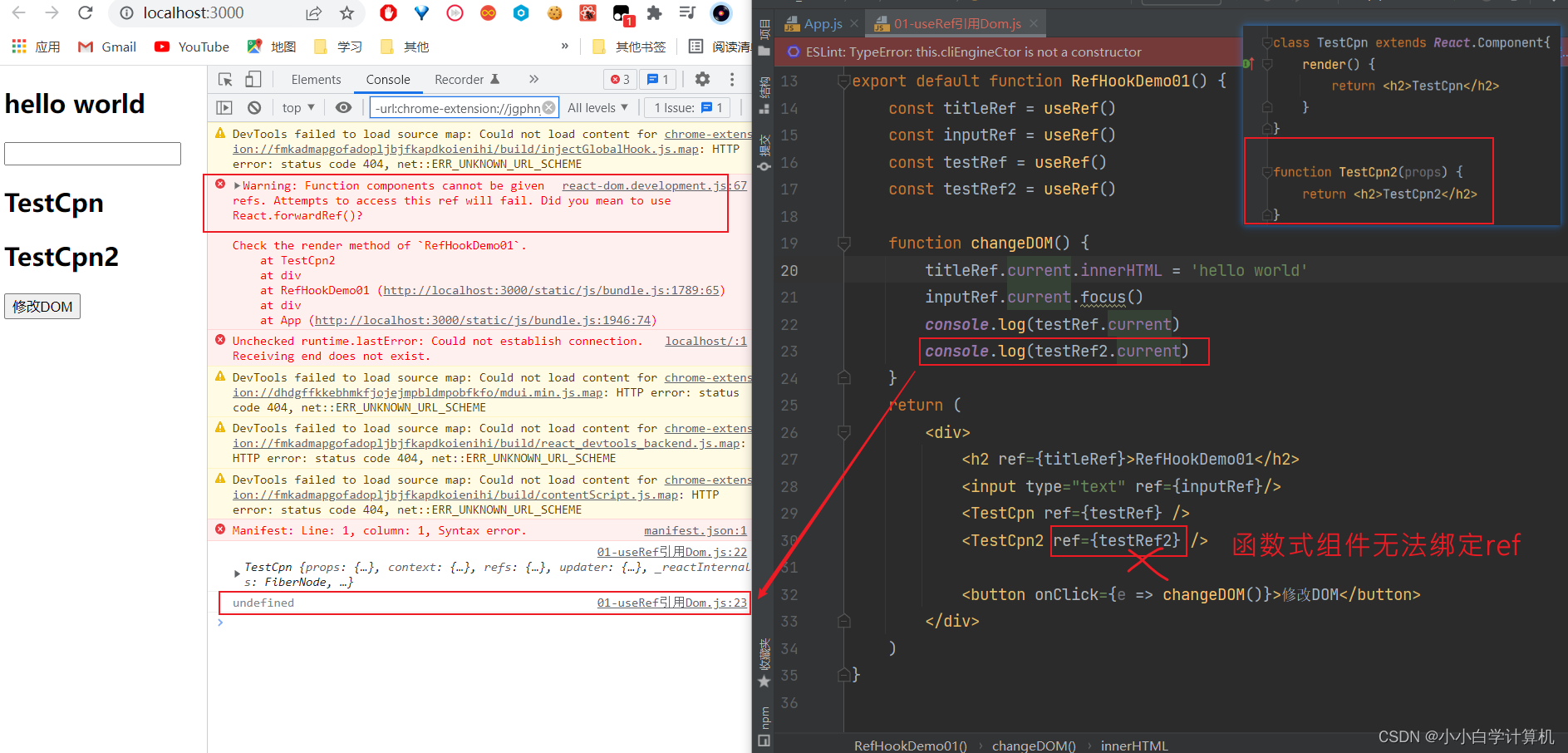Open the npm tool window
Viewport: 1568px width, 753px height.
764,726
